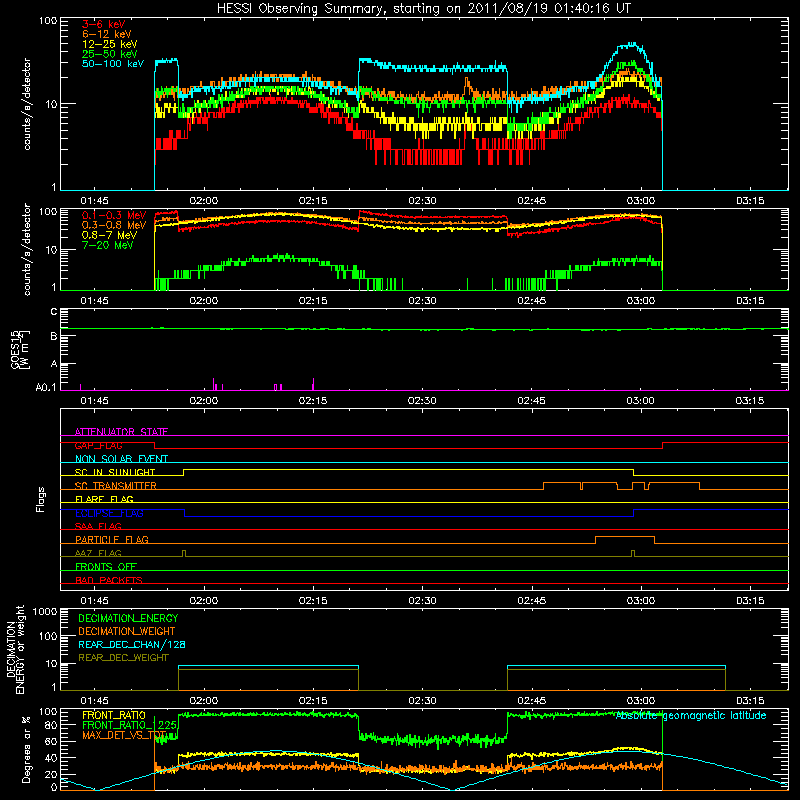The image size is (800, 800).
Task: Select the 3-6 keV legend label
Action: (103, 24)
